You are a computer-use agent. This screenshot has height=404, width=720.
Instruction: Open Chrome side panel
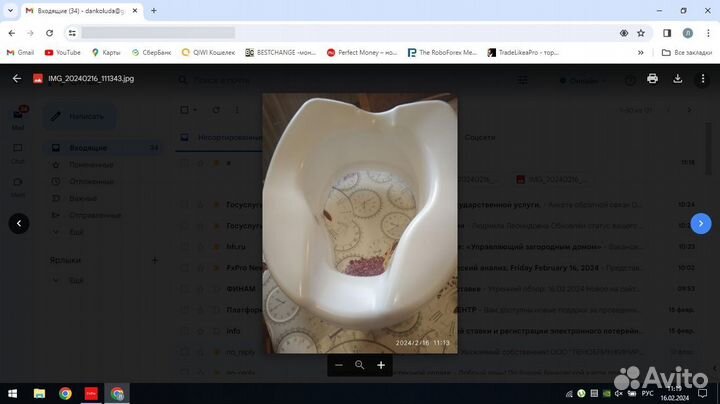[x=667, y=33]
